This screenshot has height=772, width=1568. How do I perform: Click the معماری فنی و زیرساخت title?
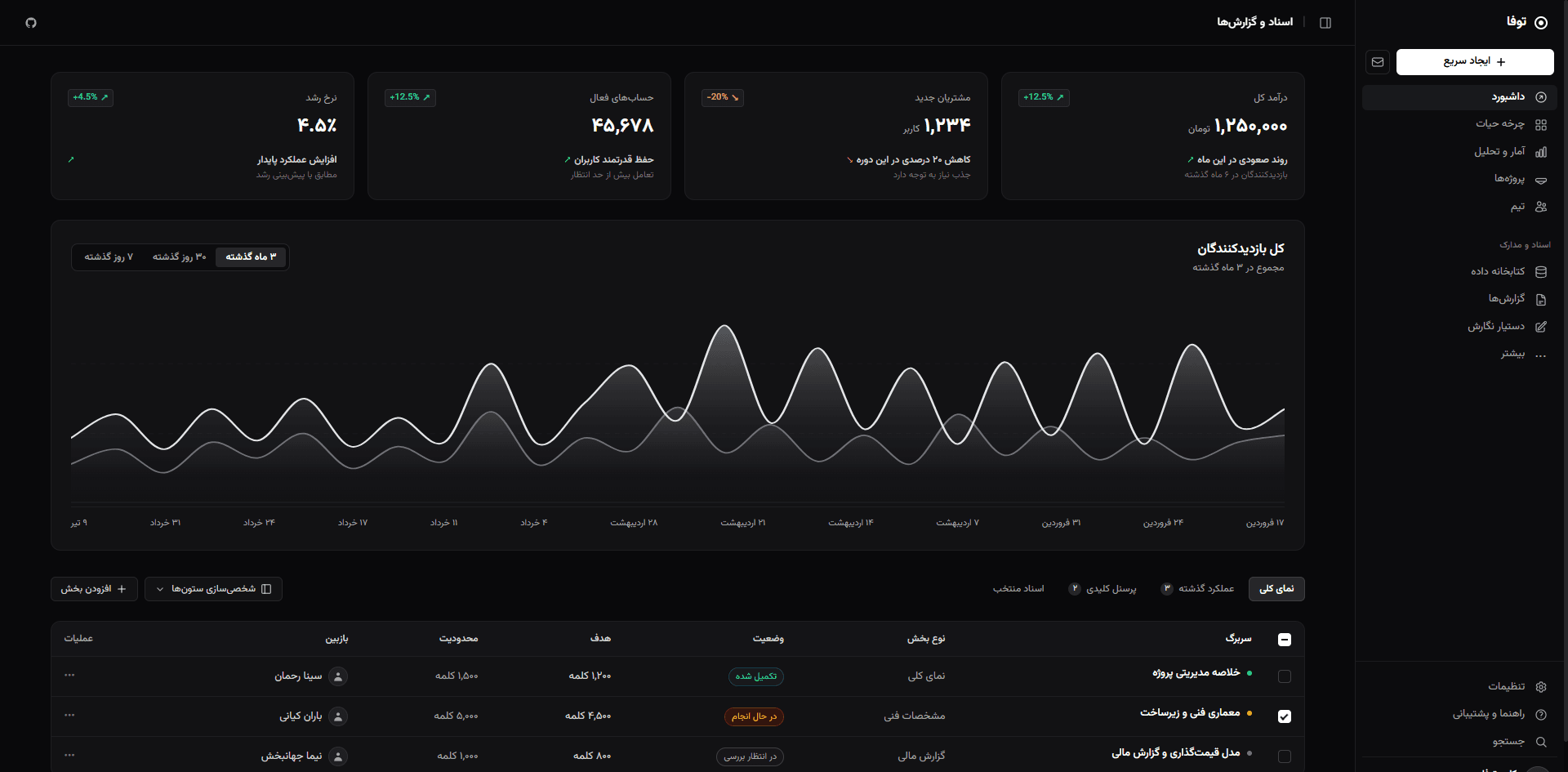1190,713
